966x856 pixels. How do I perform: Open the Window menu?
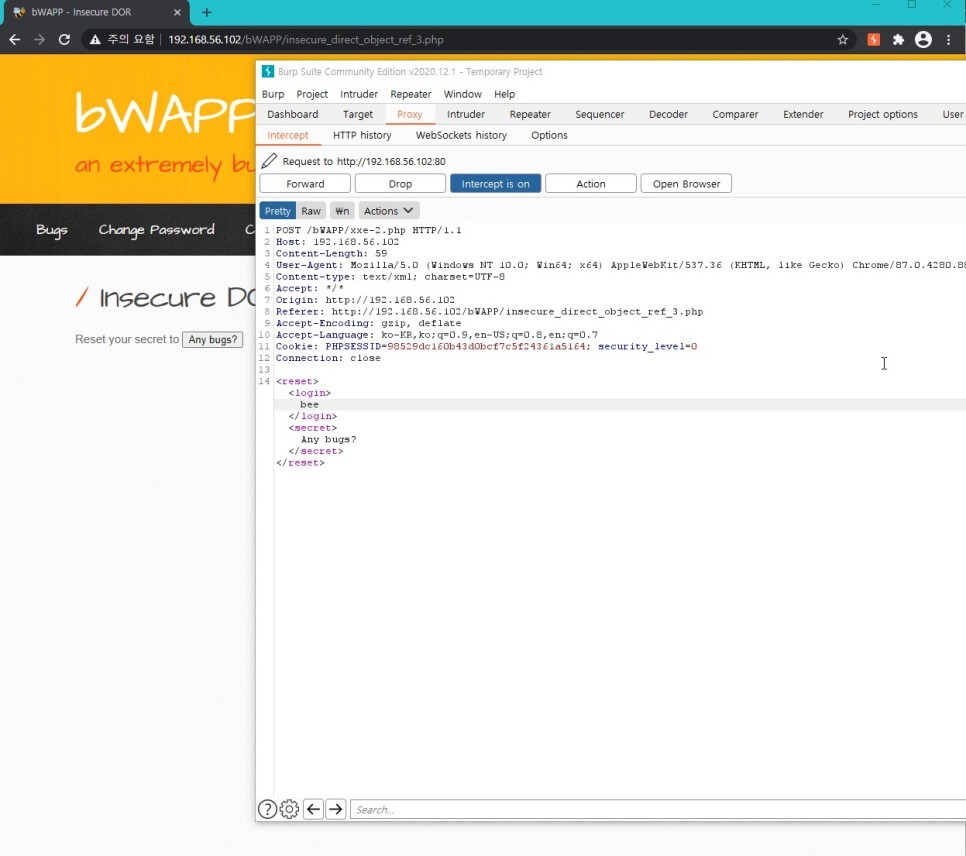coord(462,94)
